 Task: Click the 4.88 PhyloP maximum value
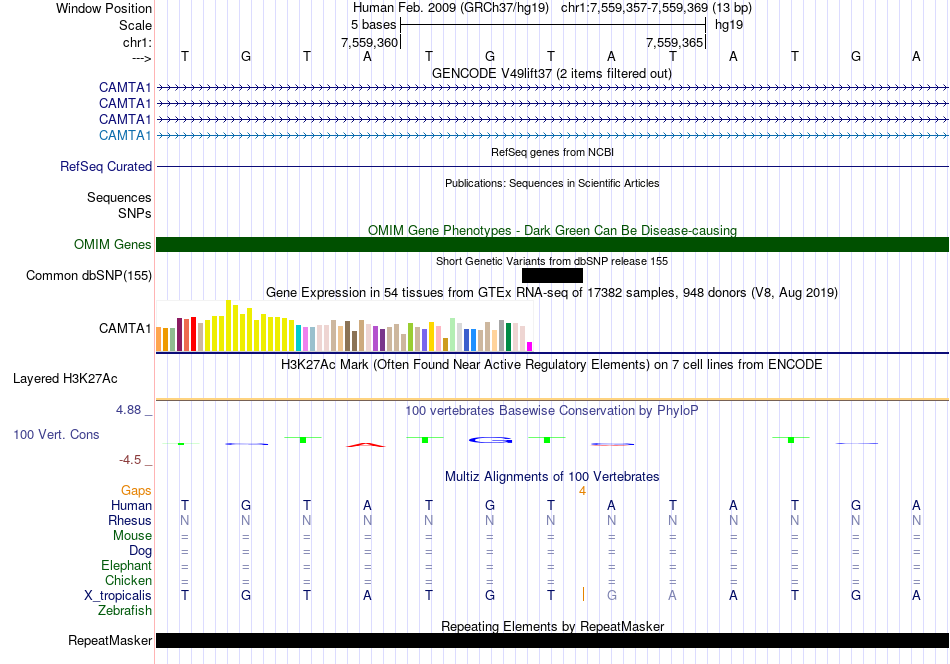(x=128, y=410)
